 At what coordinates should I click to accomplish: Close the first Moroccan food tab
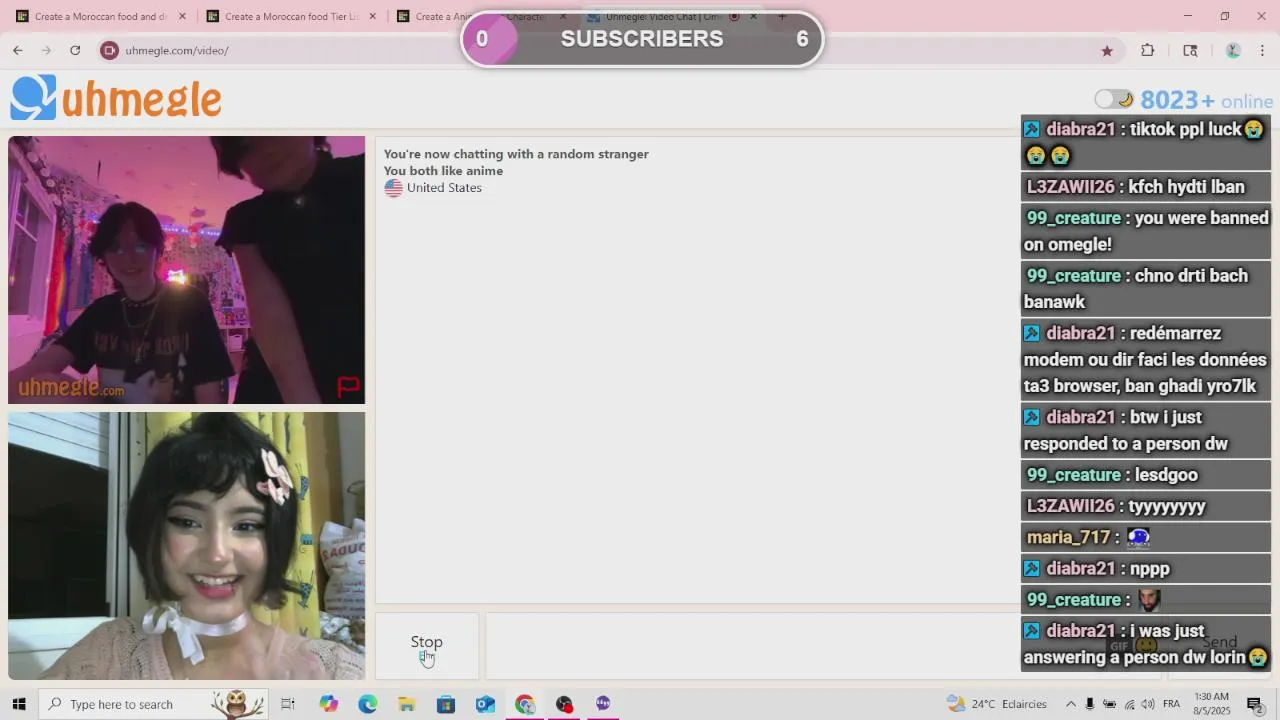pos(181,16)
